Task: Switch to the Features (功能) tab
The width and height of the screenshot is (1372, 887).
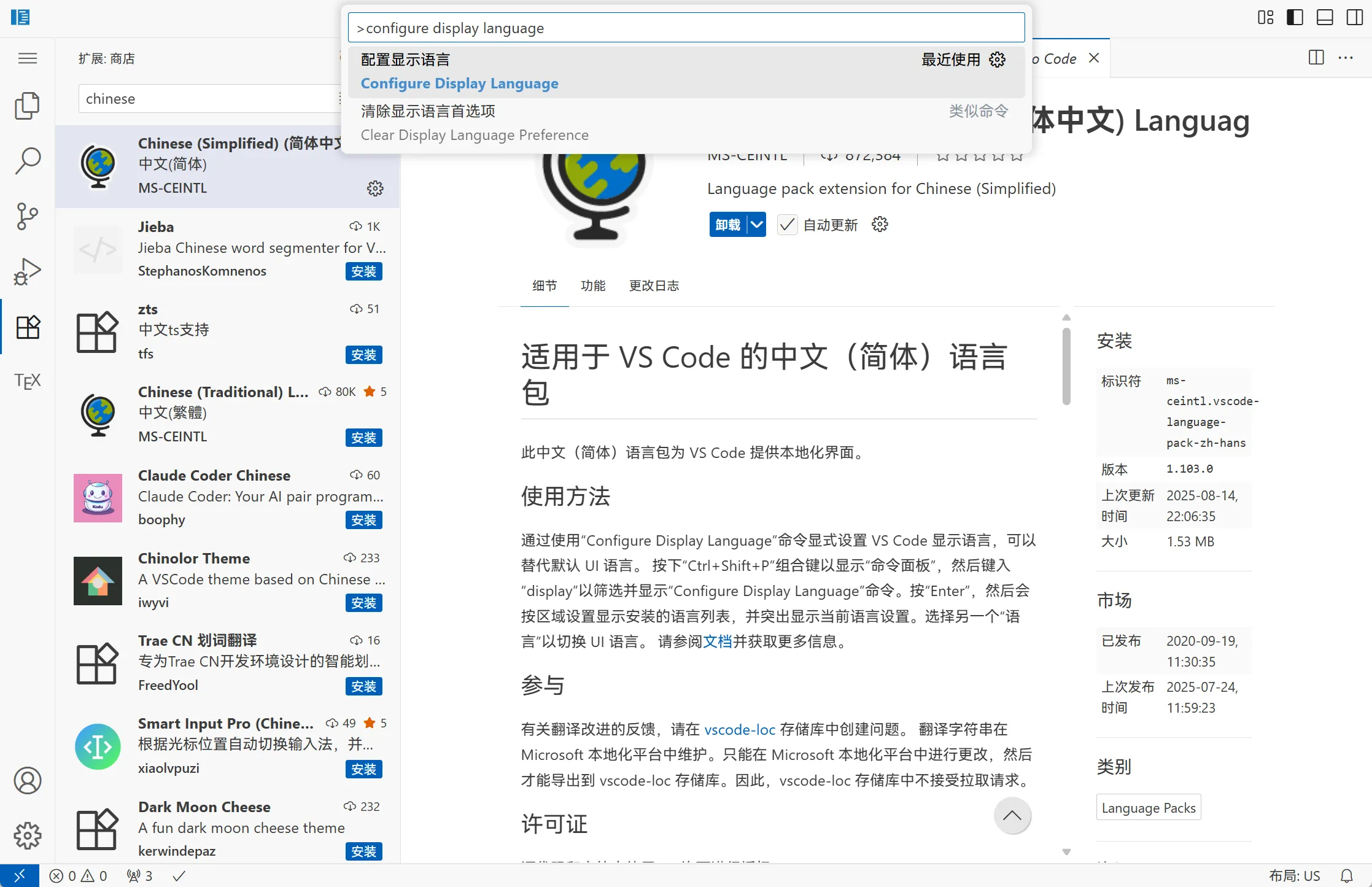Action: point(593,285)
